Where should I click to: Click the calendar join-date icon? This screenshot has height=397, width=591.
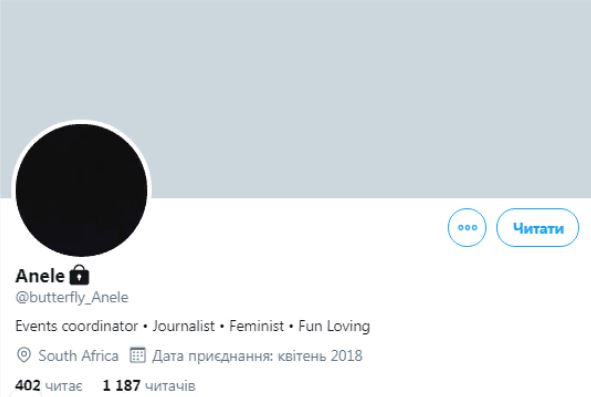[138, 355]
